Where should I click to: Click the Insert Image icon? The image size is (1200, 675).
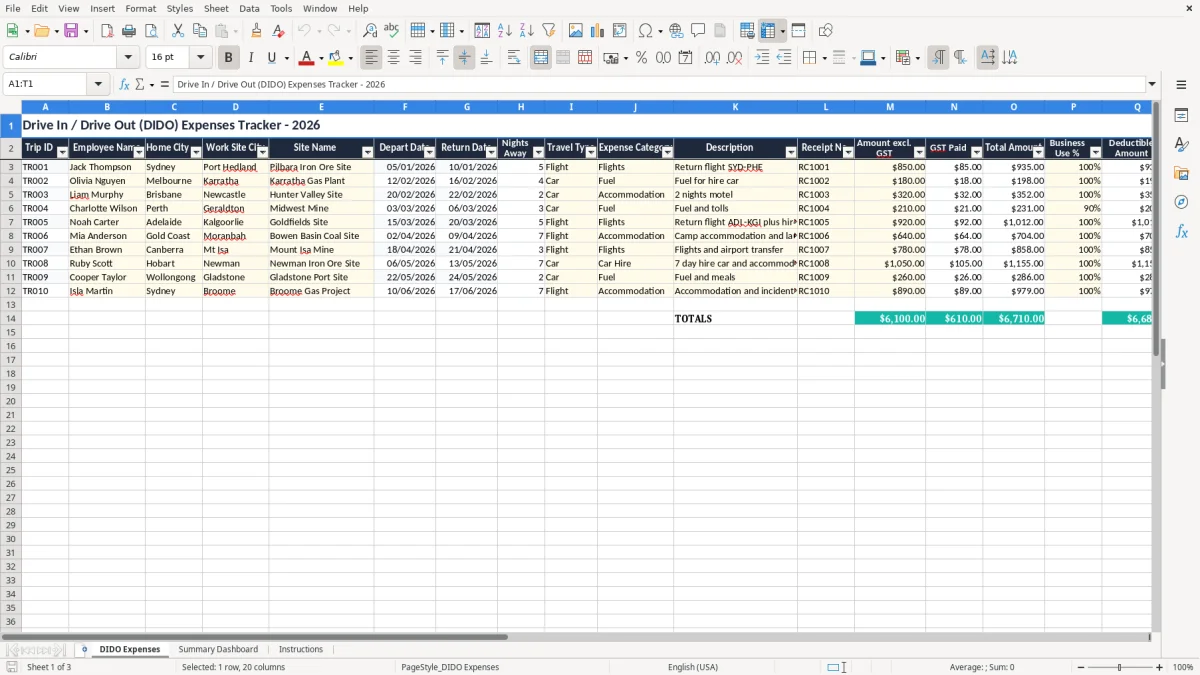[576, 31]
